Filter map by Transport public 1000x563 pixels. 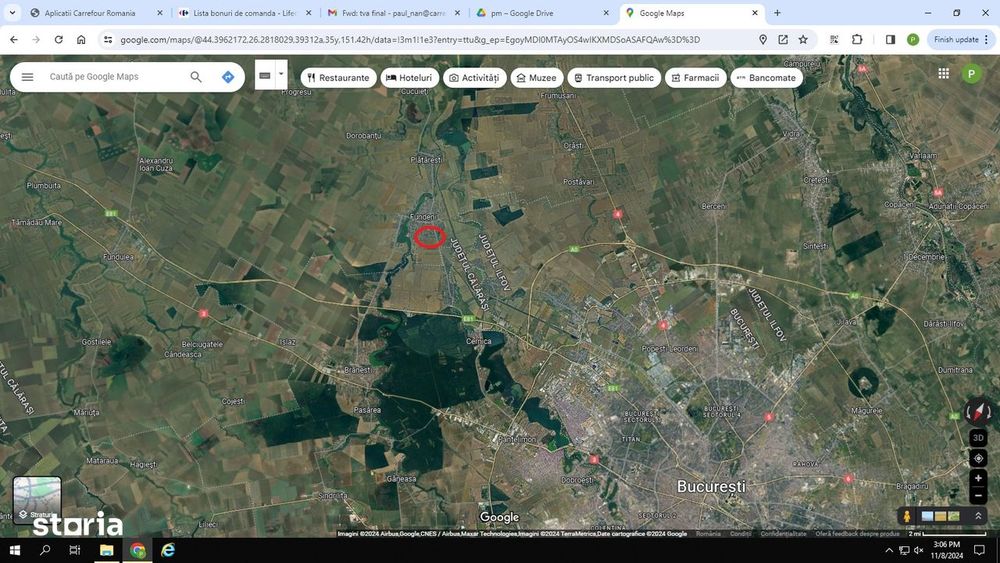pyautogui.click(x=614, y=78)
